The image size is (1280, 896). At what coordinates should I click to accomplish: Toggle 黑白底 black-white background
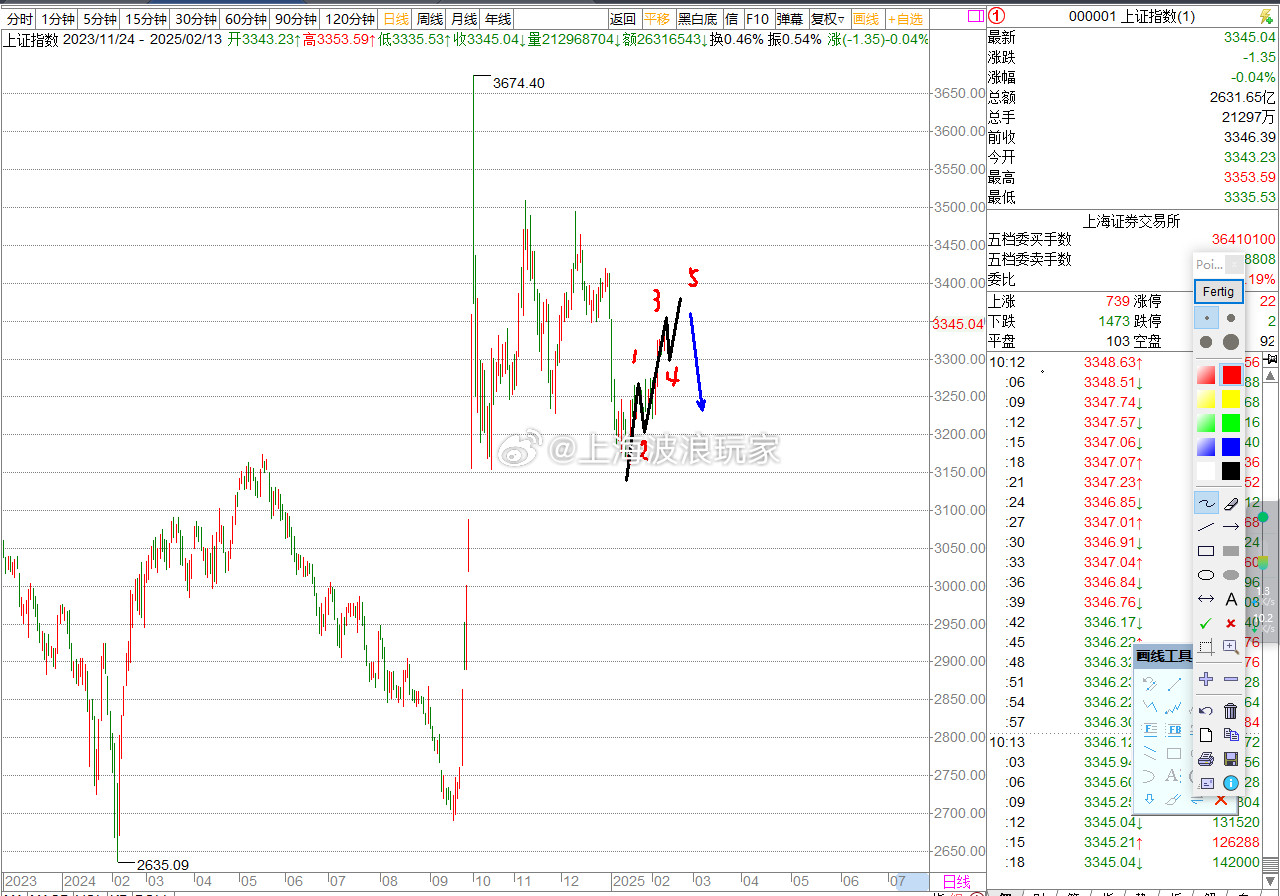pos(697,19)
